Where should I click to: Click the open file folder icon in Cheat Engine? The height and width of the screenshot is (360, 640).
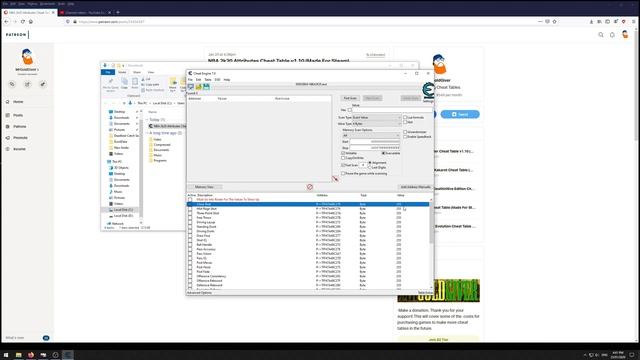pyautogui.click(x=198, y=87)
